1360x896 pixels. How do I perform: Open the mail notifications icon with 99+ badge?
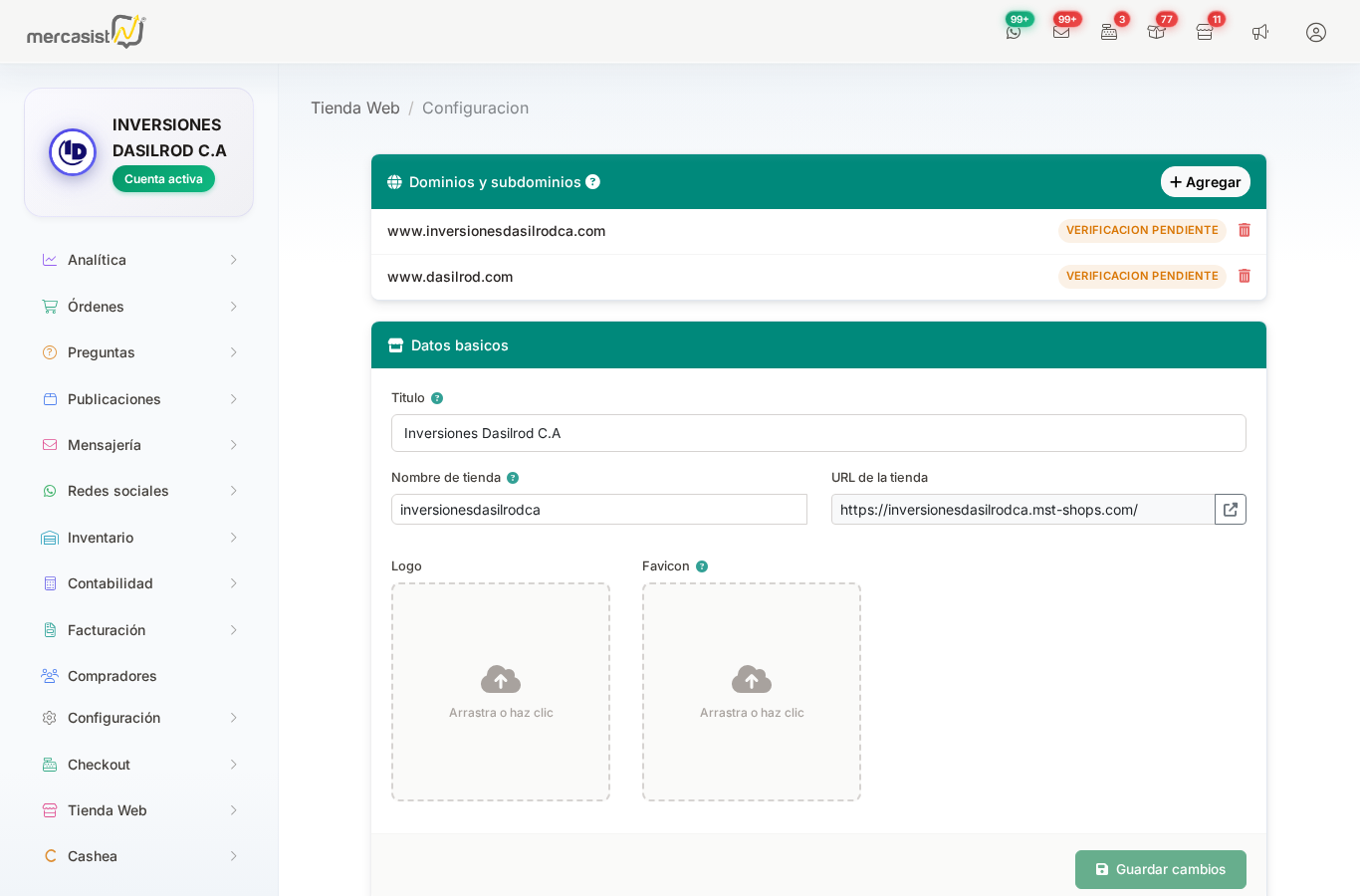pyautogui.click(x=1061, y=32)
